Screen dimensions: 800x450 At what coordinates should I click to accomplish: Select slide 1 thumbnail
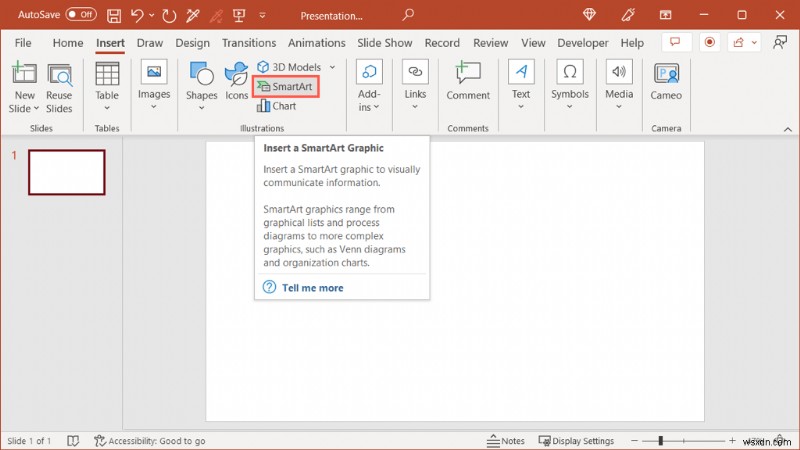(67, 172)
